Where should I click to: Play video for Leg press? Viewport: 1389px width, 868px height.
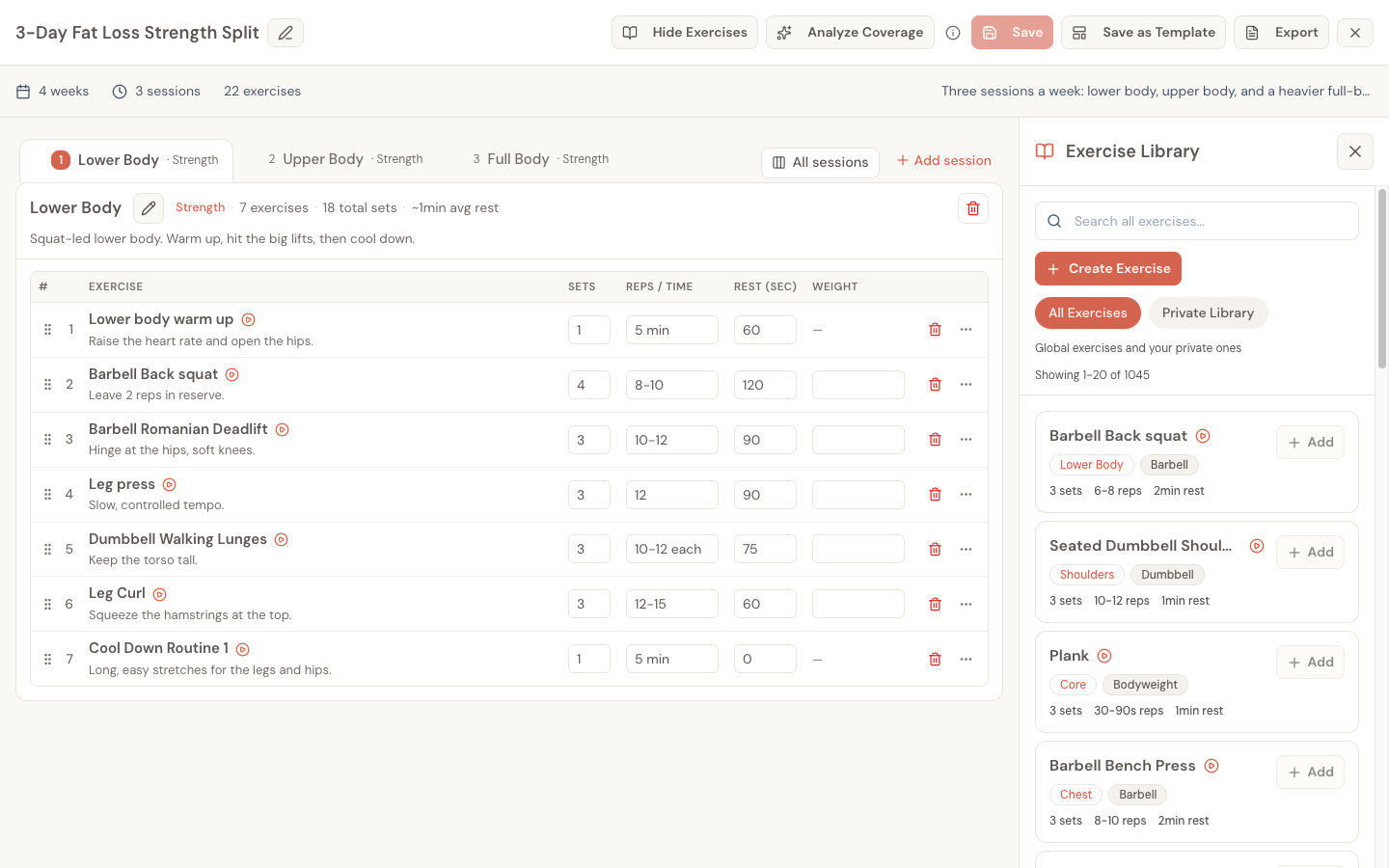click(169, 484)
